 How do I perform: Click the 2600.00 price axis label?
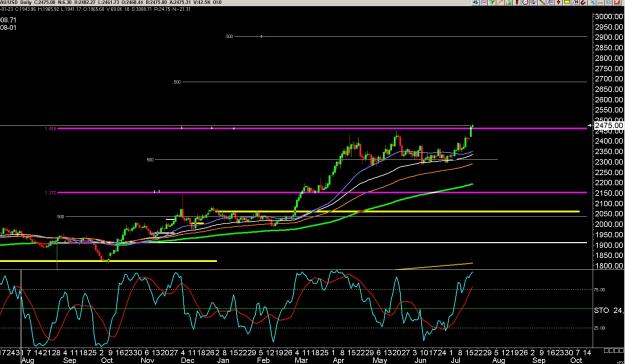(609, 99)
